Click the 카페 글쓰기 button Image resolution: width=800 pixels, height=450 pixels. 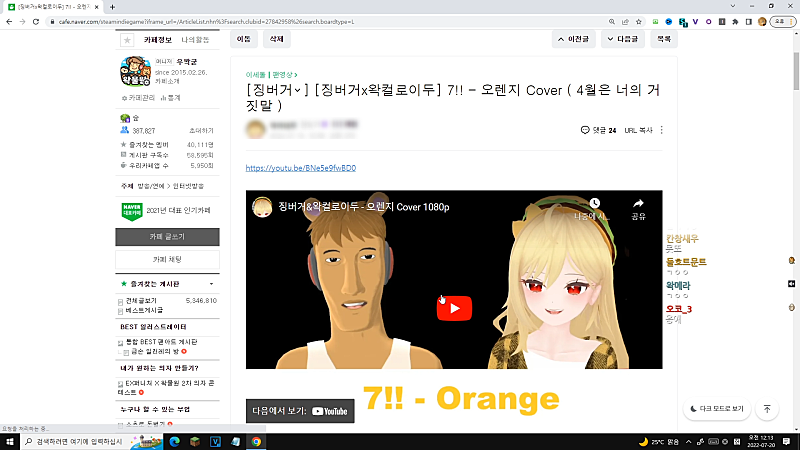tap(167, 237)
